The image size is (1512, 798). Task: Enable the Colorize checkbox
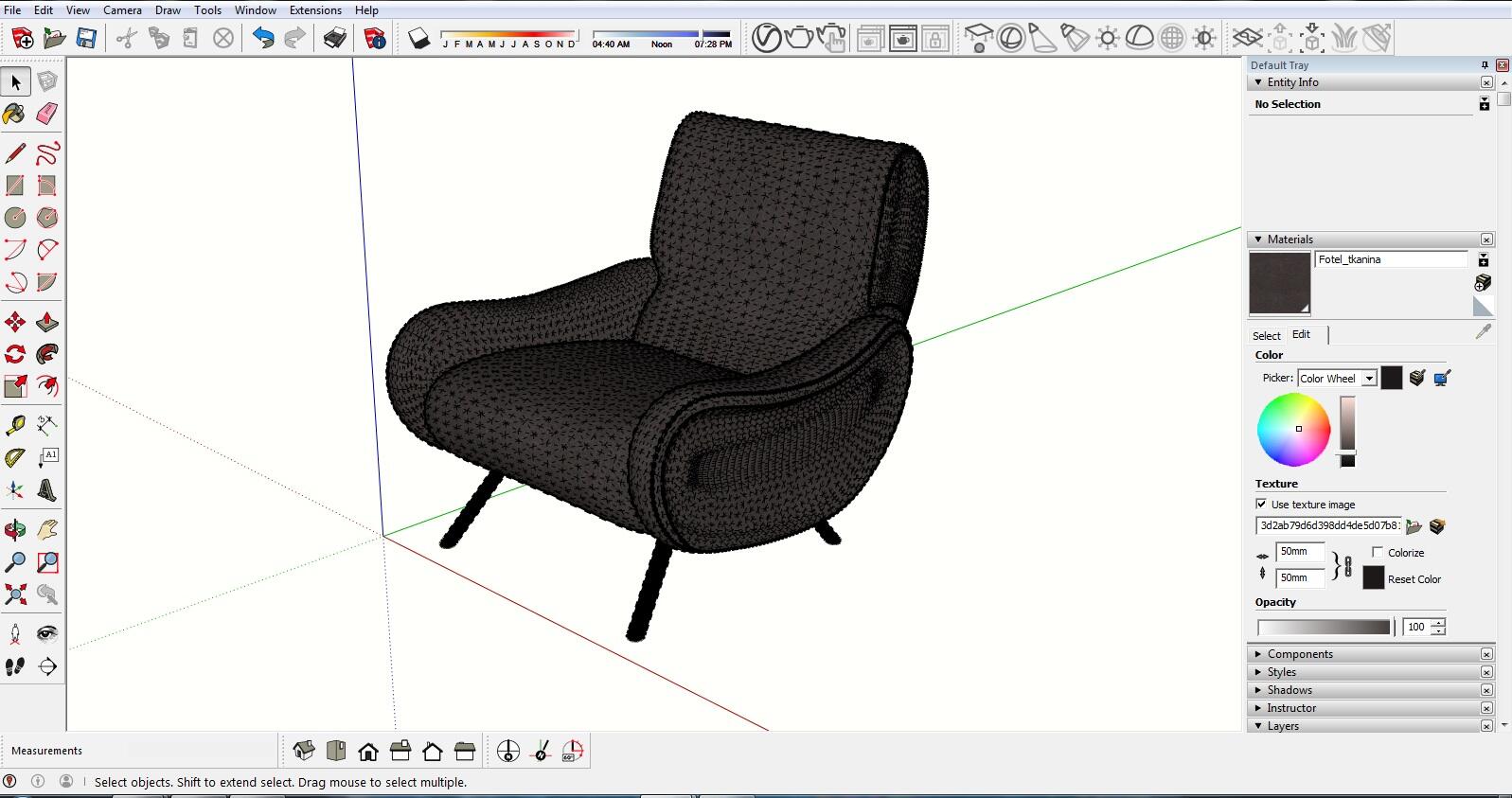coord(1378,552)
